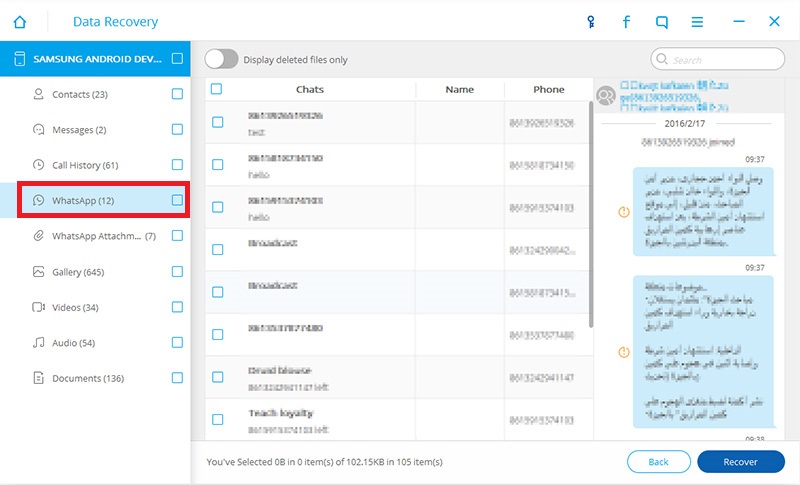Check the Audio (54) checkbox
The height and width of the screenshot is (485, 800).
[177, 342]
